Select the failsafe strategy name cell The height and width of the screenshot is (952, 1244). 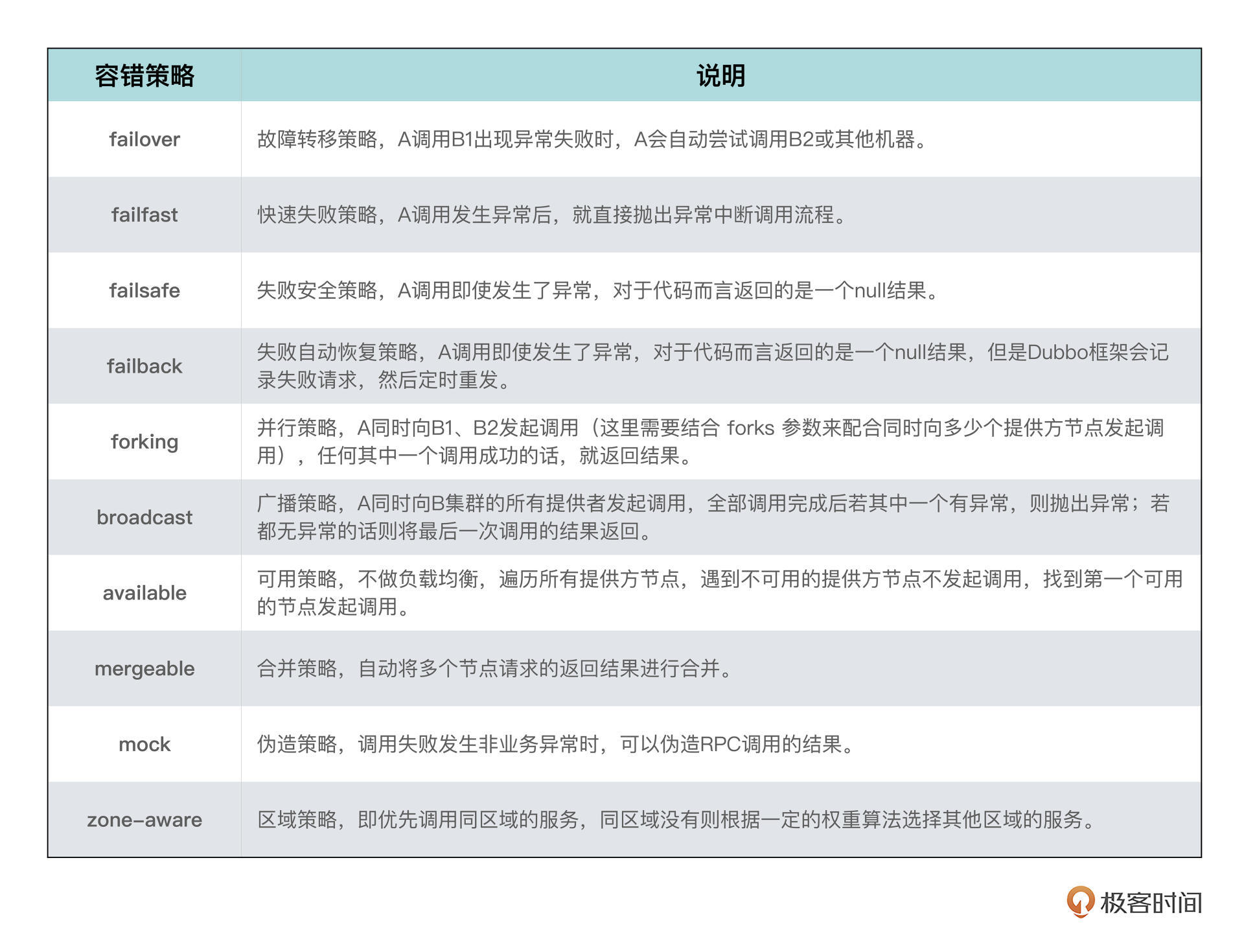144,290
